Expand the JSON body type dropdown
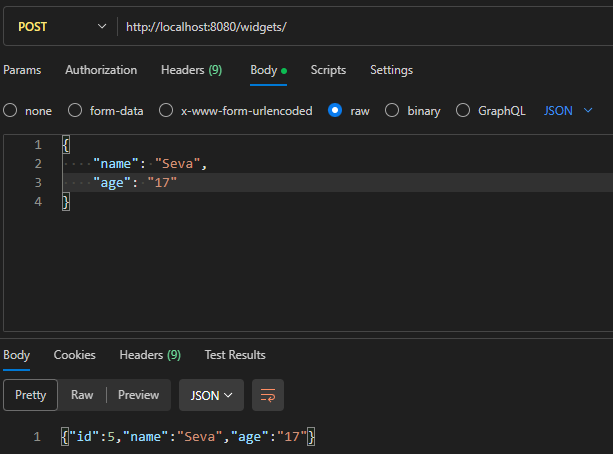Viewport: 613px width, 454px height. coord(568,110)
